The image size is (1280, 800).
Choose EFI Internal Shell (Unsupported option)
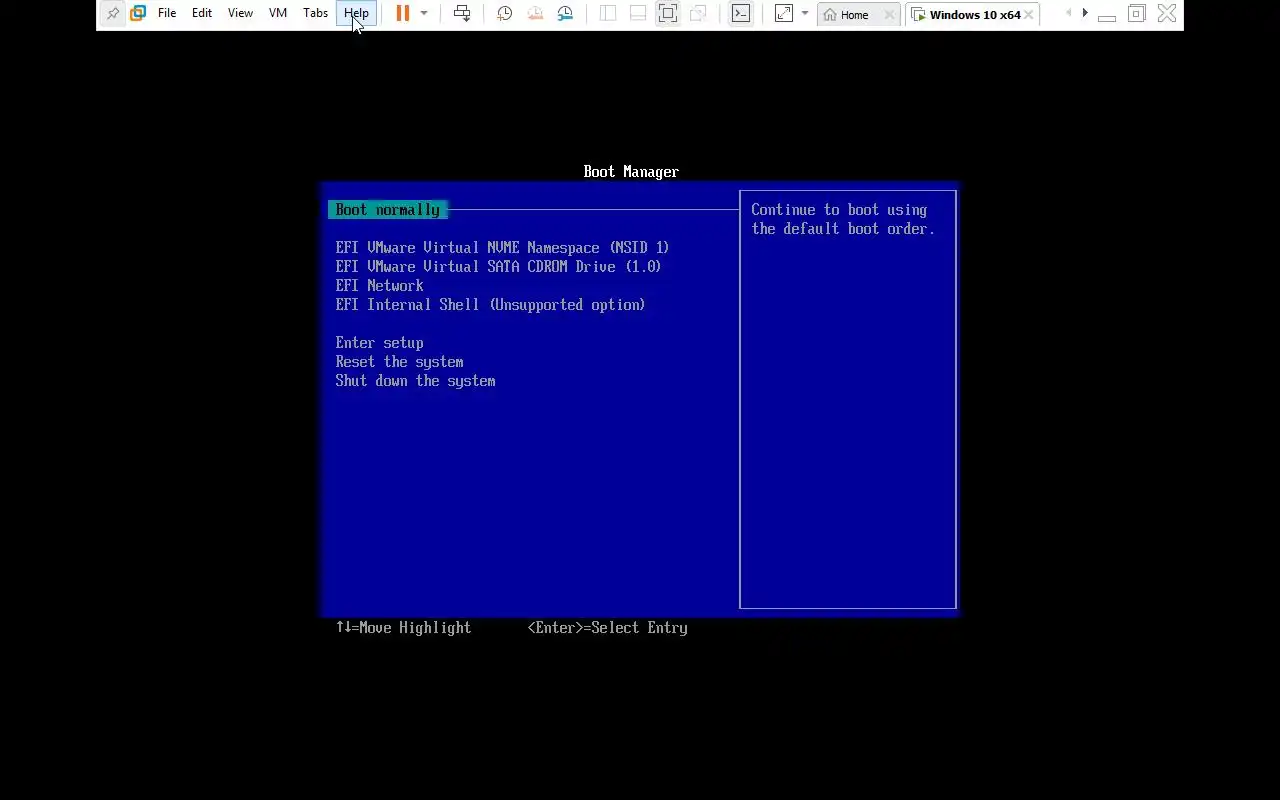[490, 305]
